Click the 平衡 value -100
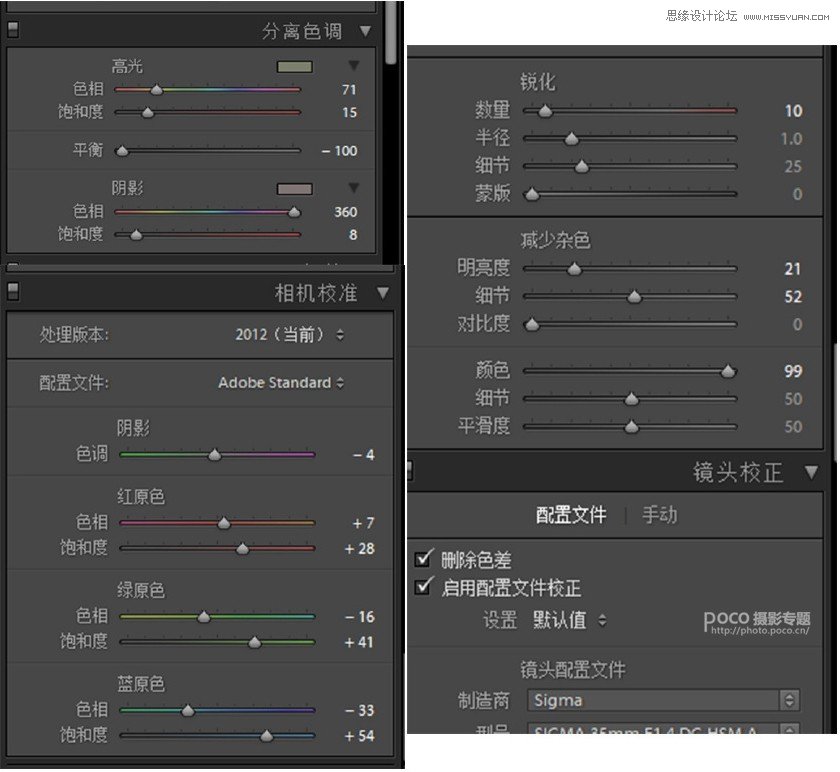840x772 pixels. (340, 151)
